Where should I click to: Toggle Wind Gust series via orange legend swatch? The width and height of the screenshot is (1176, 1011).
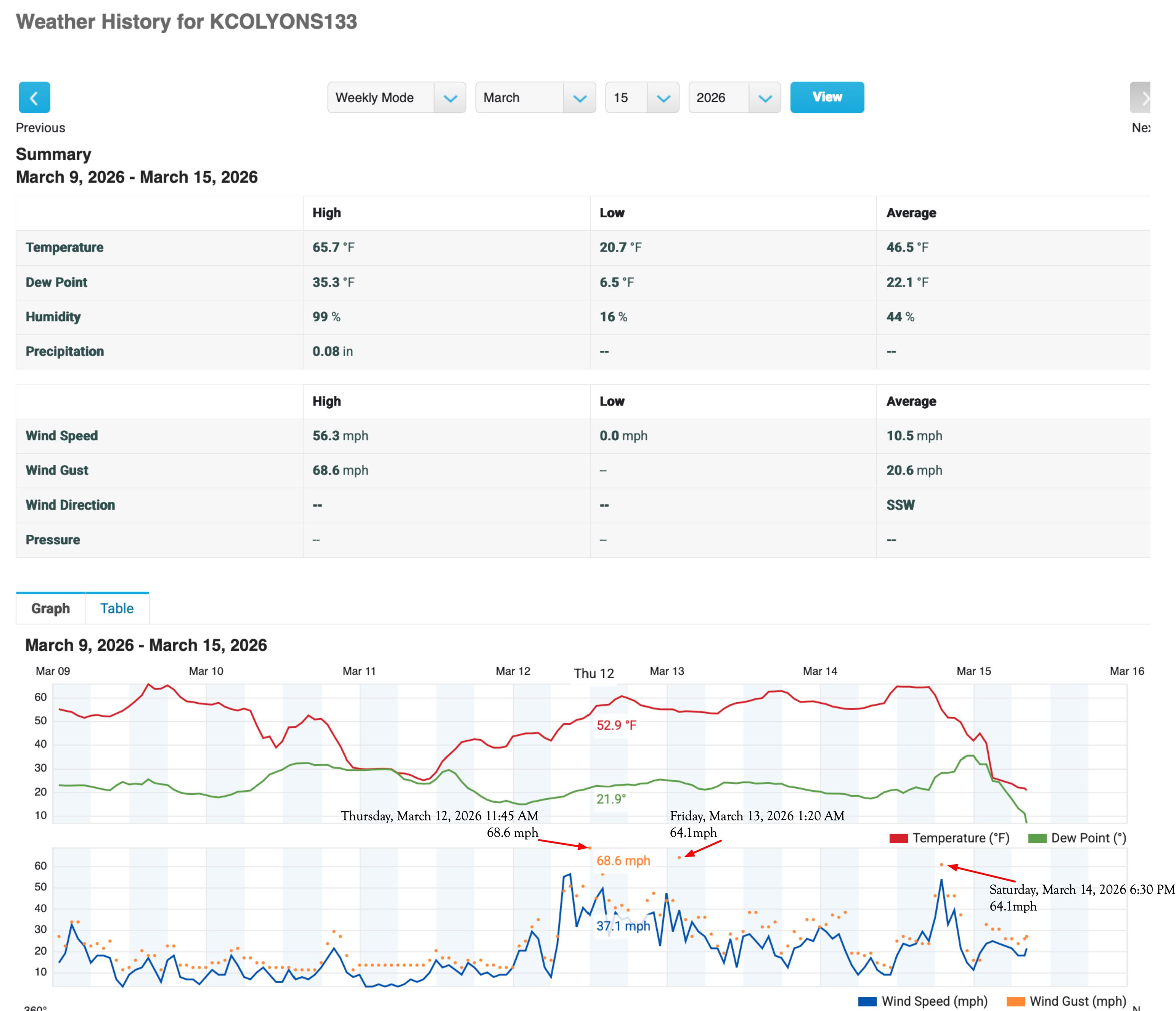[x=1015, y=1002]
